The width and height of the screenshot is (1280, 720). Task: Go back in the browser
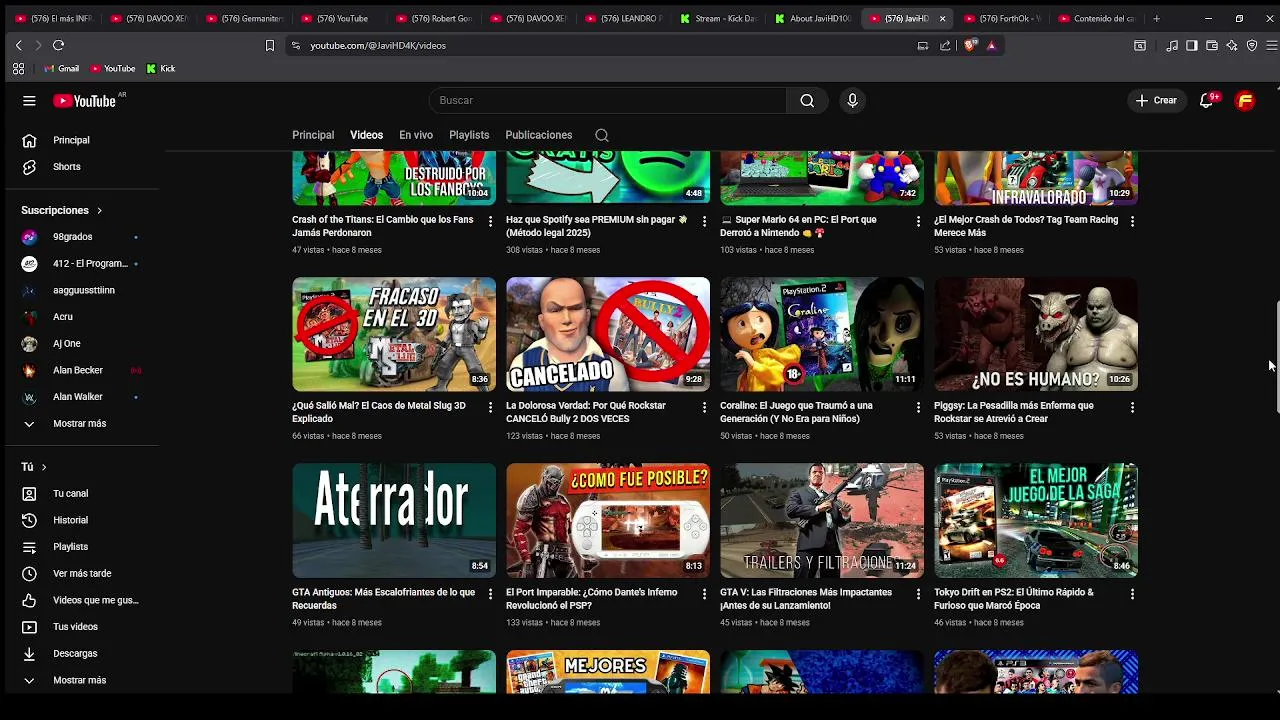18,45
